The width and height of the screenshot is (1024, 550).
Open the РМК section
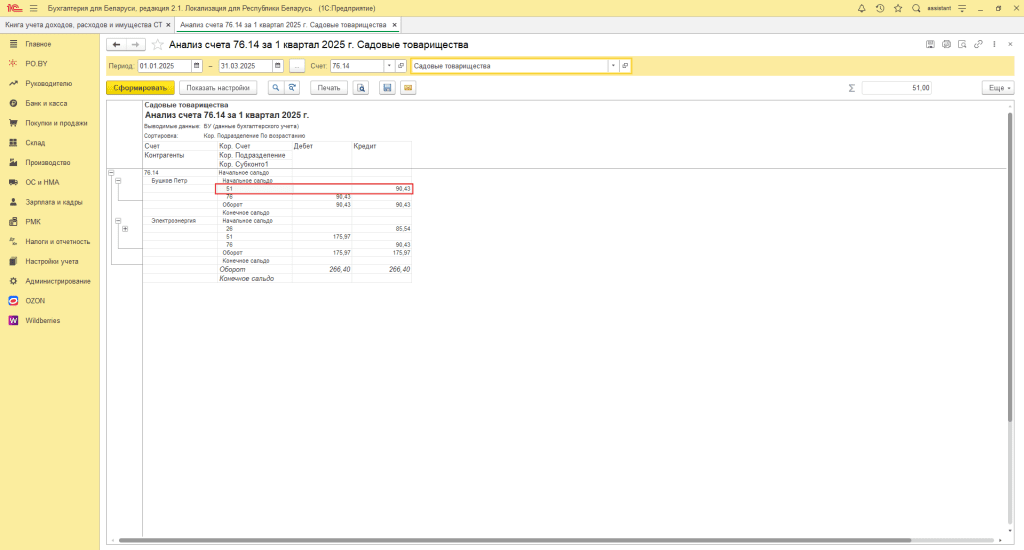click(x=33, y=222)
